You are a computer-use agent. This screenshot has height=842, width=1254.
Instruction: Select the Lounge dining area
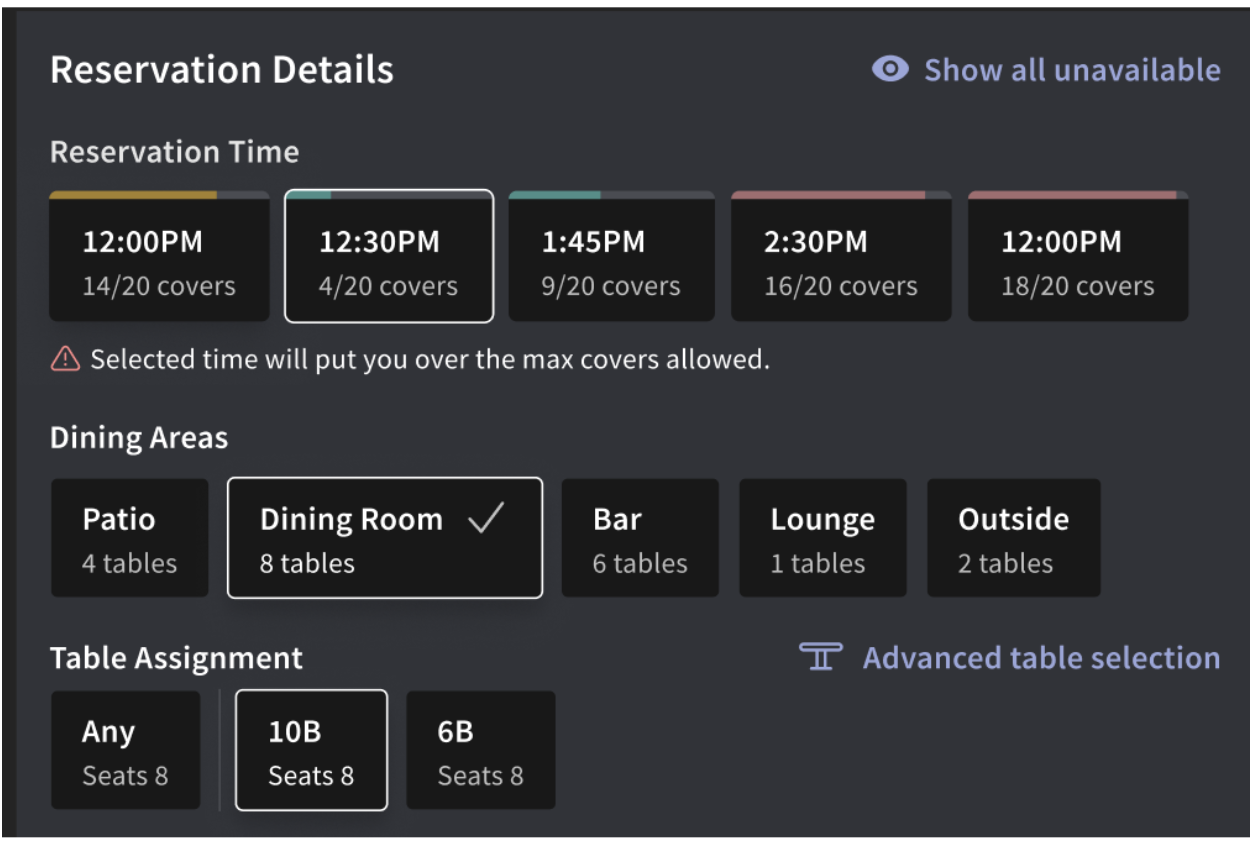822,539
